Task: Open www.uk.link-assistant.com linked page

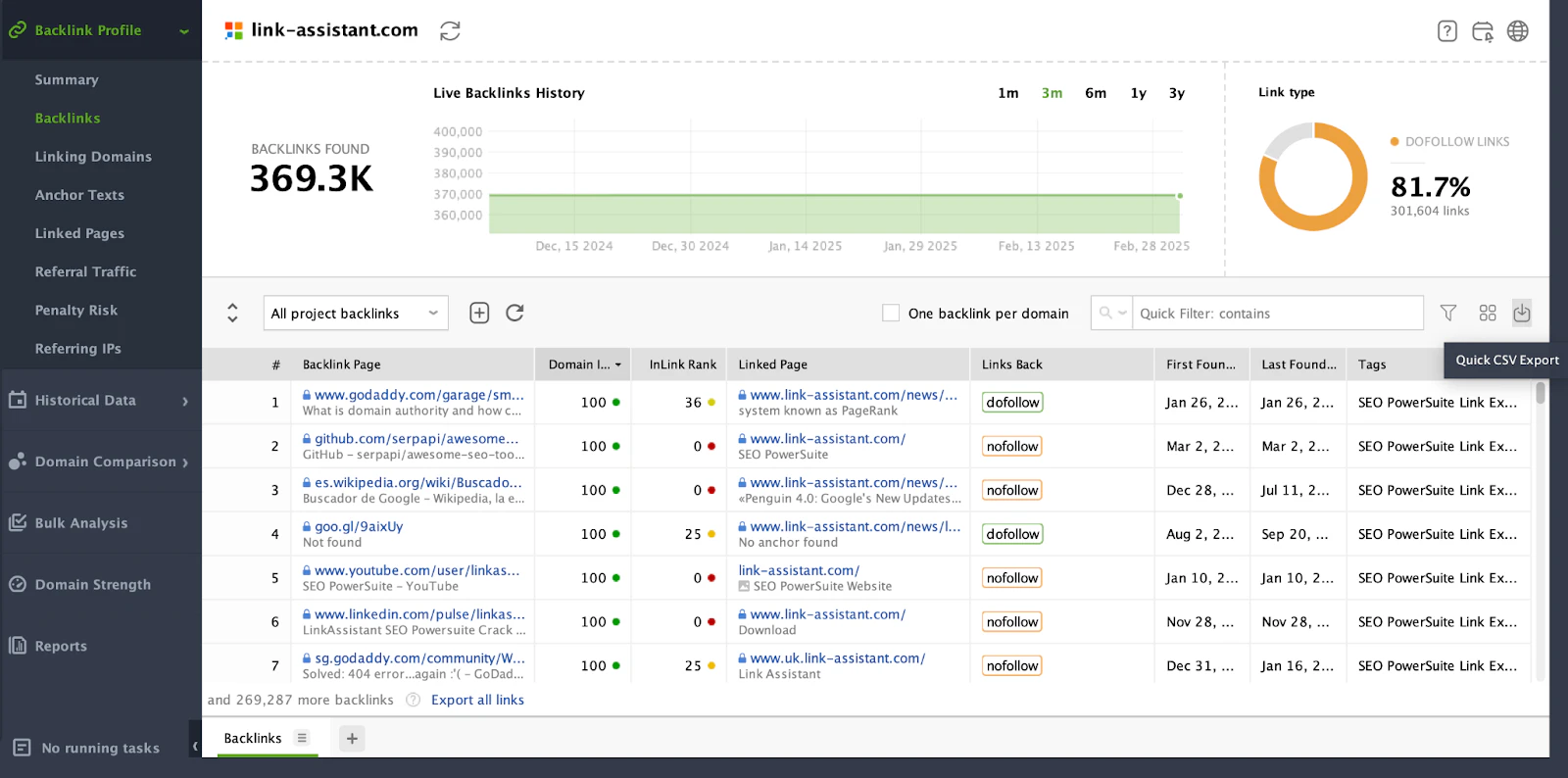Action: (838, 658)
